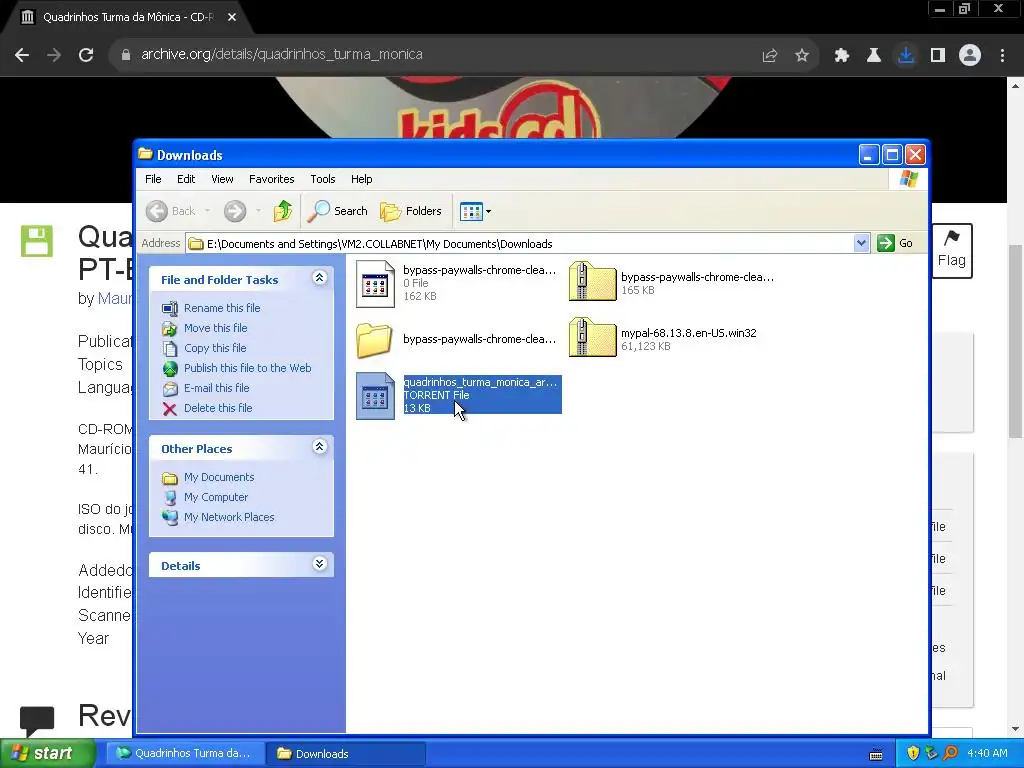Viewport: 1024px width, 768px height.
Task: Click the quadrinhos_turma_monica file name
Action: point(480,382)
